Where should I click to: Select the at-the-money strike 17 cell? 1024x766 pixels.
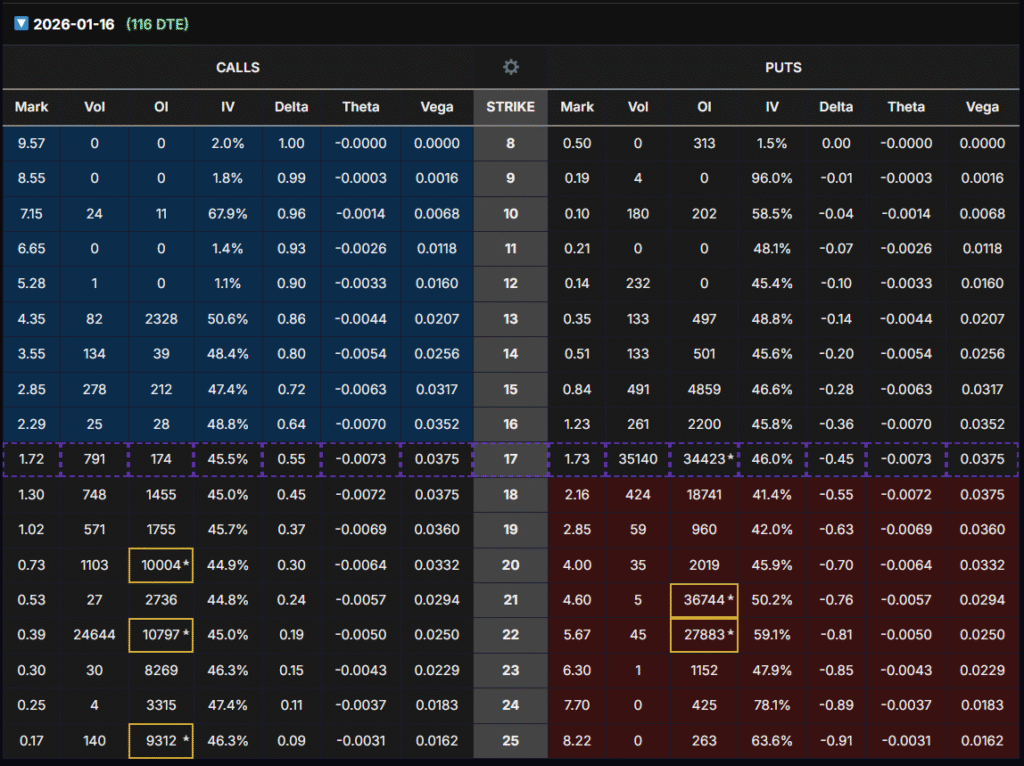(x=510, y=460)
